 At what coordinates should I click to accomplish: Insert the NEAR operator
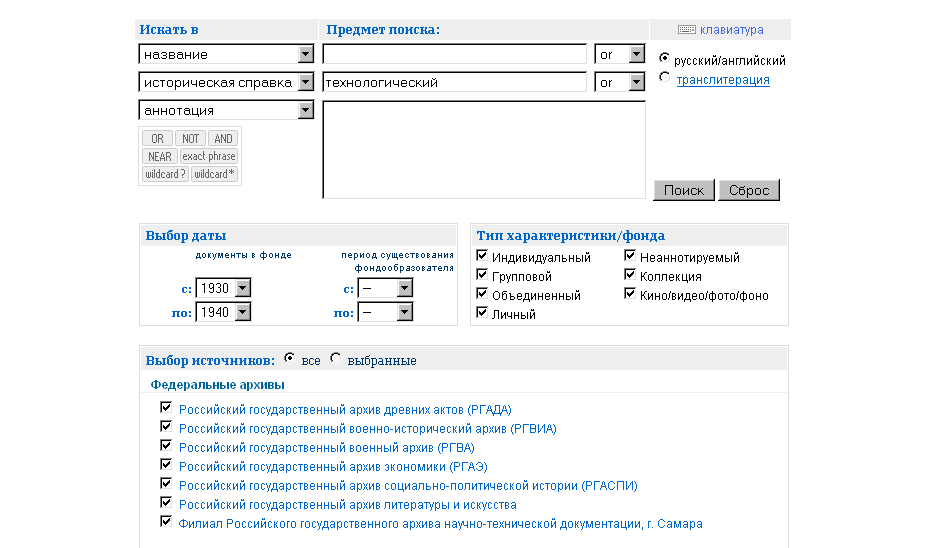point(159,156)
